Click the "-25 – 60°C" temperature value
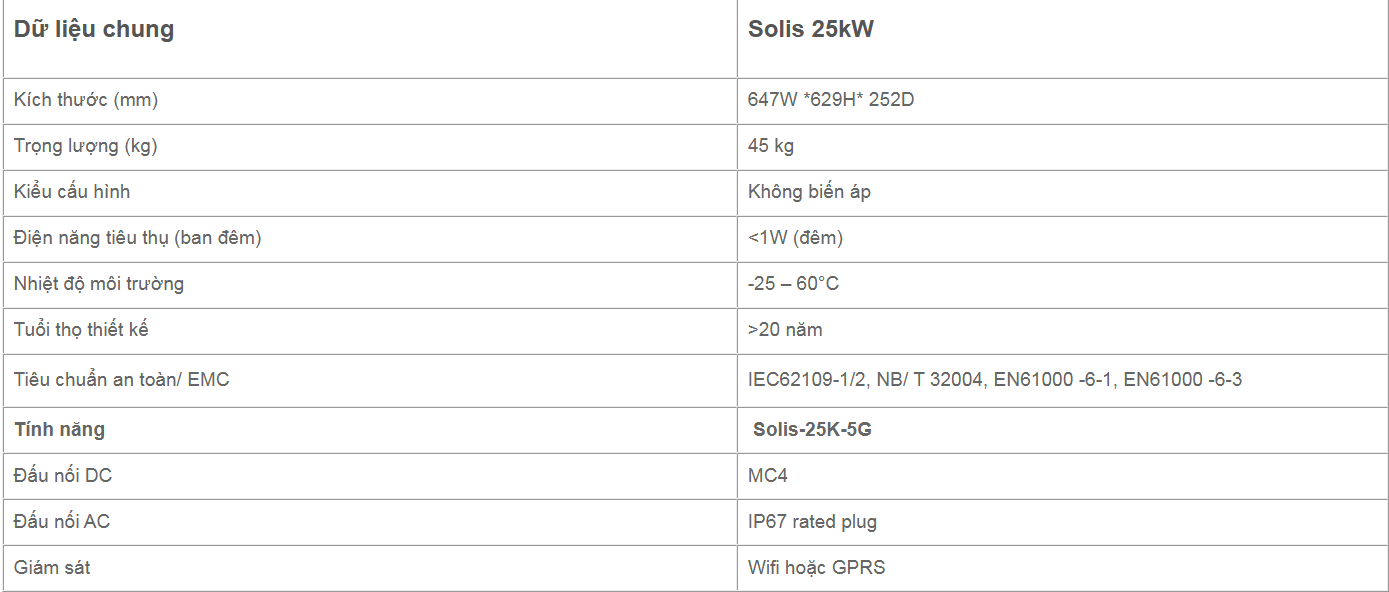 (x=793, y=284)
